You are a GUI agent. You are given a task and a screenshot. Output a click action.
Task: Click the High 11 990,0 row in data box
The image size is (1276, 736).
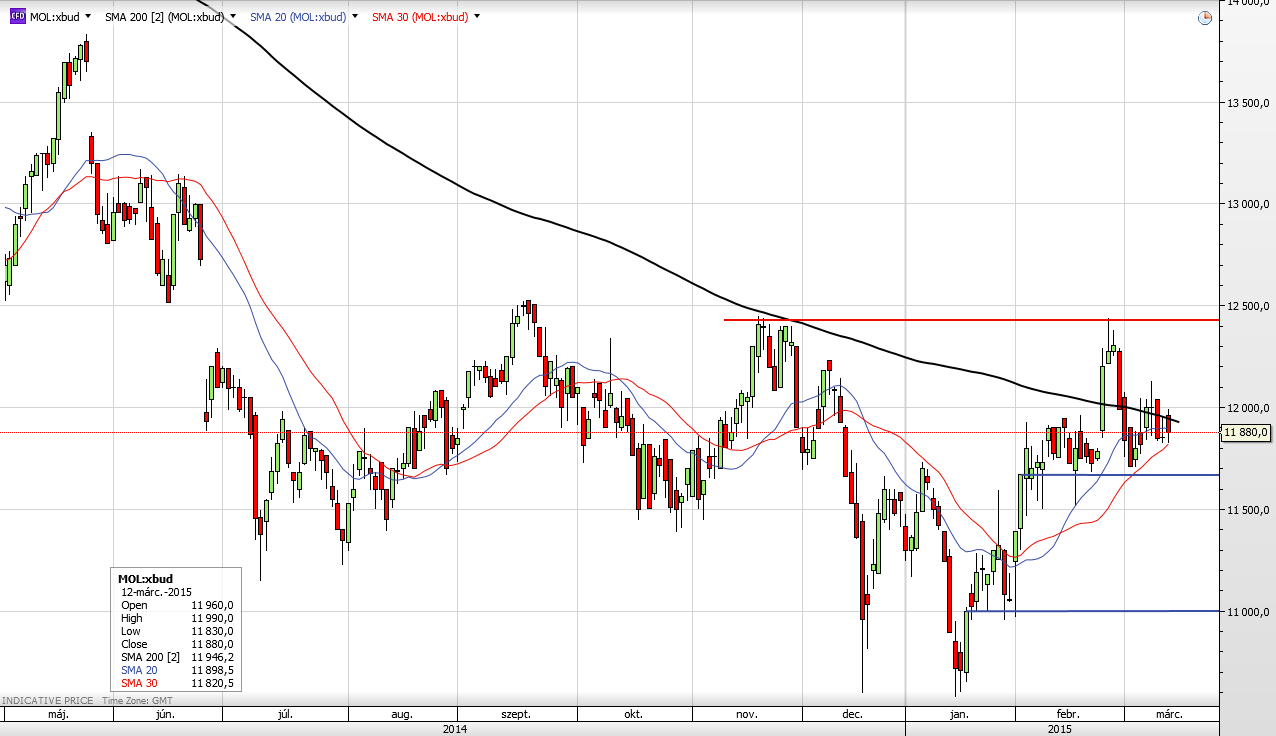(x=177, y=618)
